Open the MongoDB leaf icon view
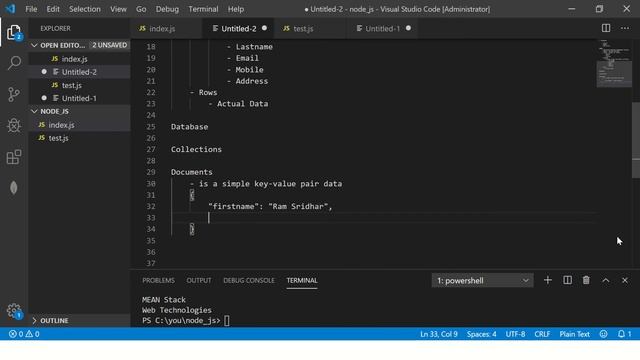This screenshot has height=360, width=640. point(14,188)
